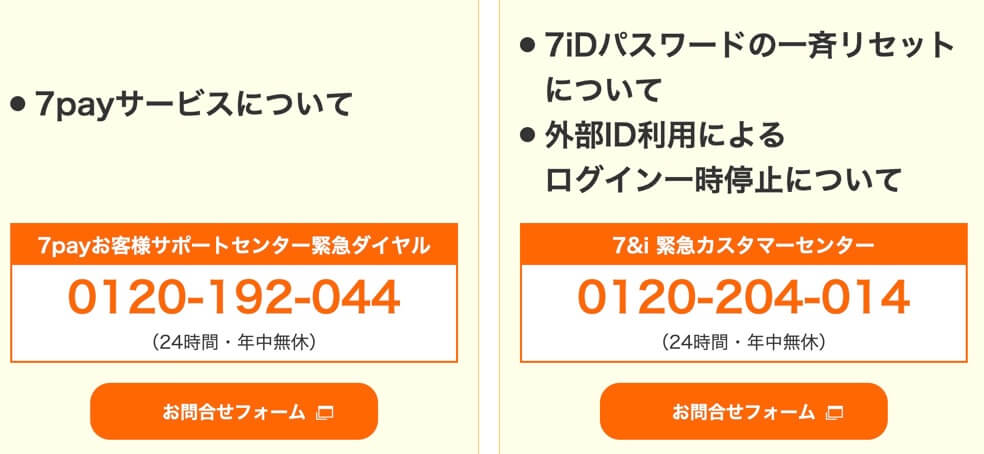Viewport: 984px width, 454px height.
Task: Click the について line under 7iDパスワード
Action: (604, 91)
